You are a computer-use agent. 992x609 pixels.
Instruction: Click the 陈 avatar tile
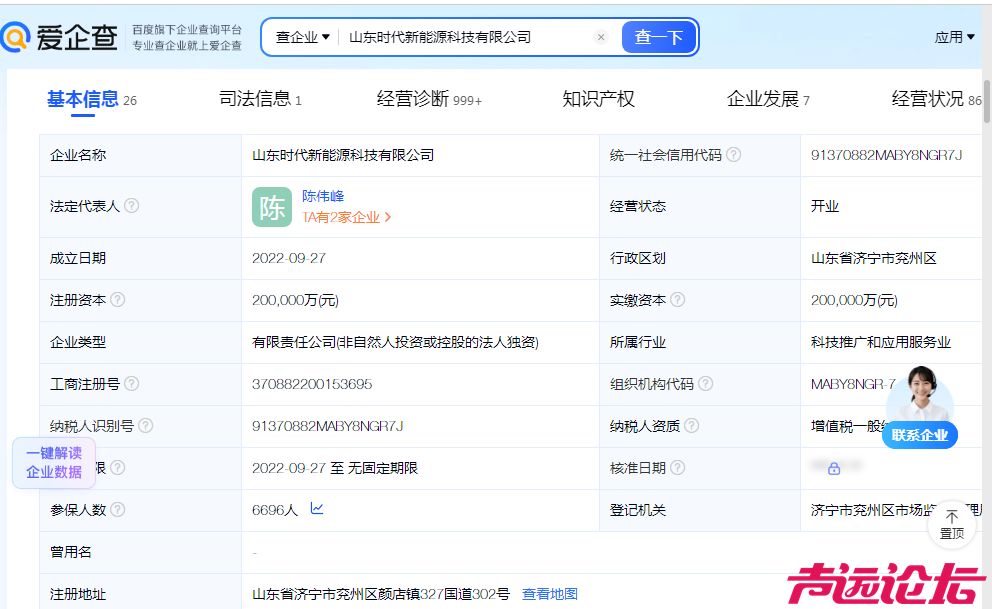272,207
